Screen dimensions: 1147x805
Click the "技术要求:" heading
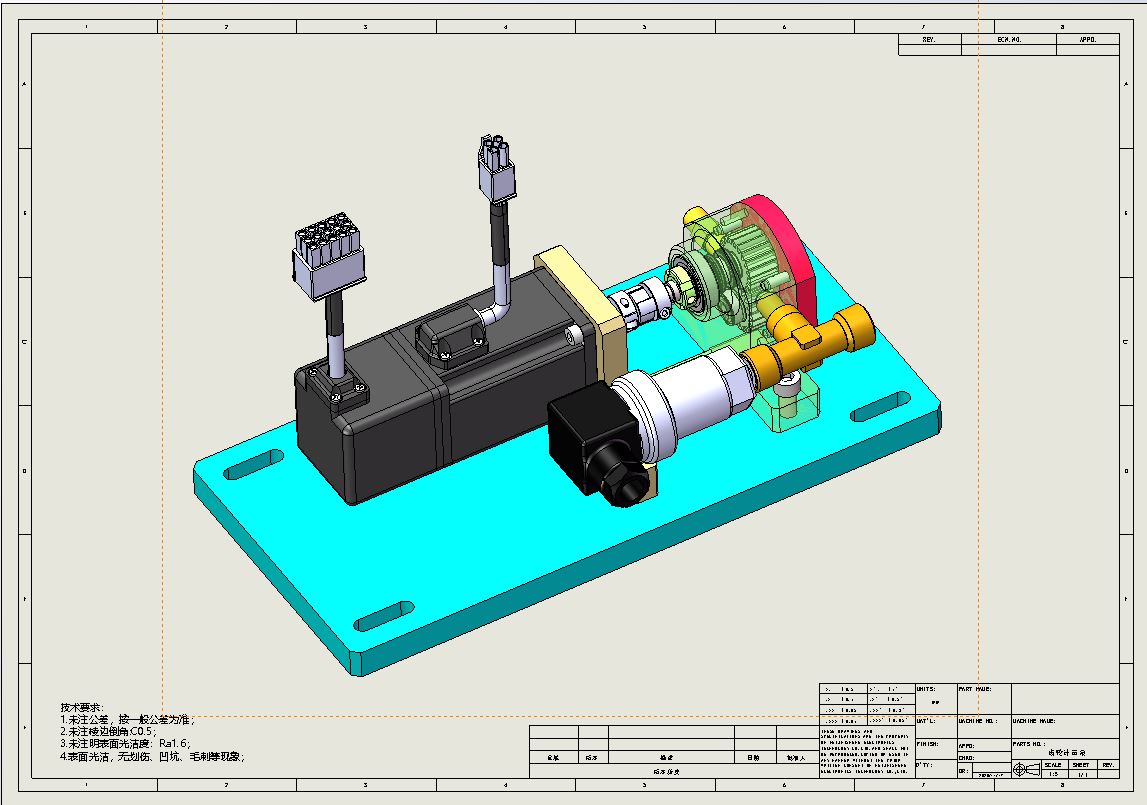click(82, 708)
